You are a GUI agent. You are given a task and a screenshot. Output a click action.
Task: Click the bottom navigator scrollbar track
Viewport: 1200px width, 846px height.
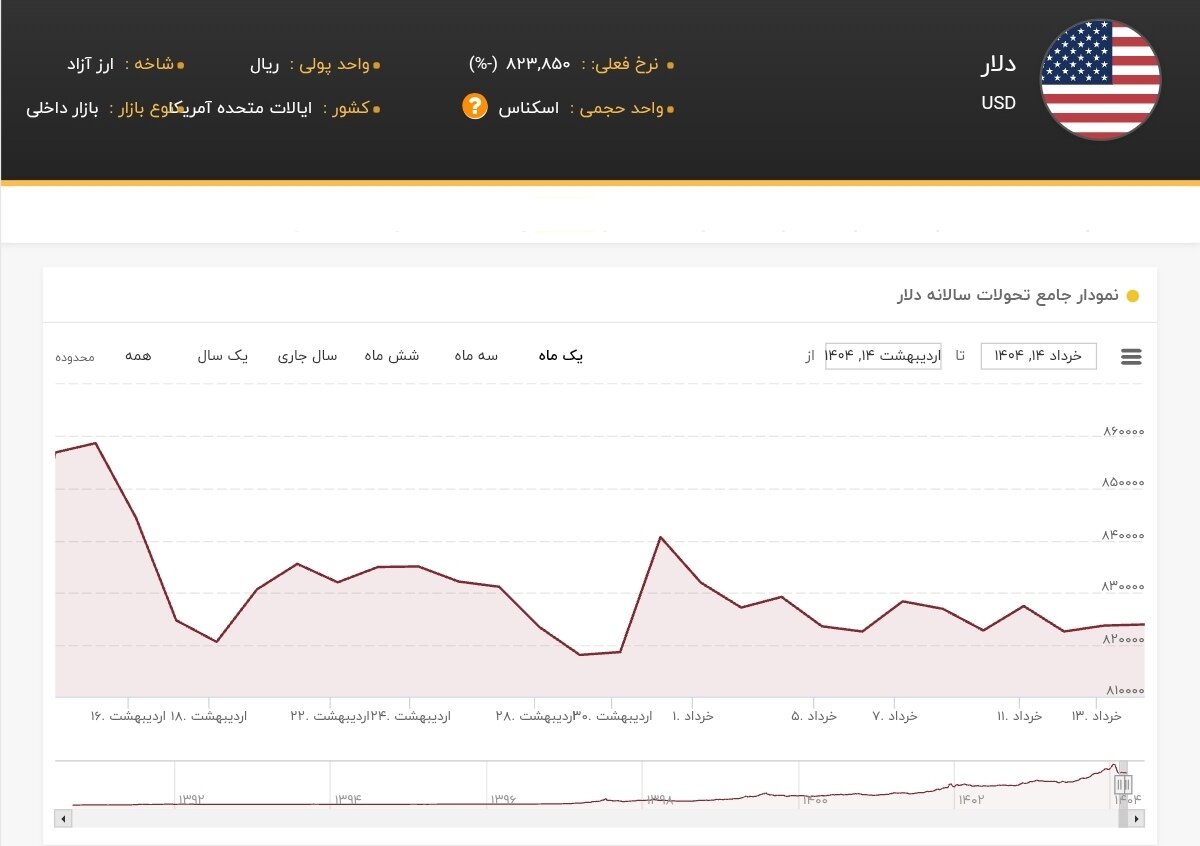click(600, 820)
